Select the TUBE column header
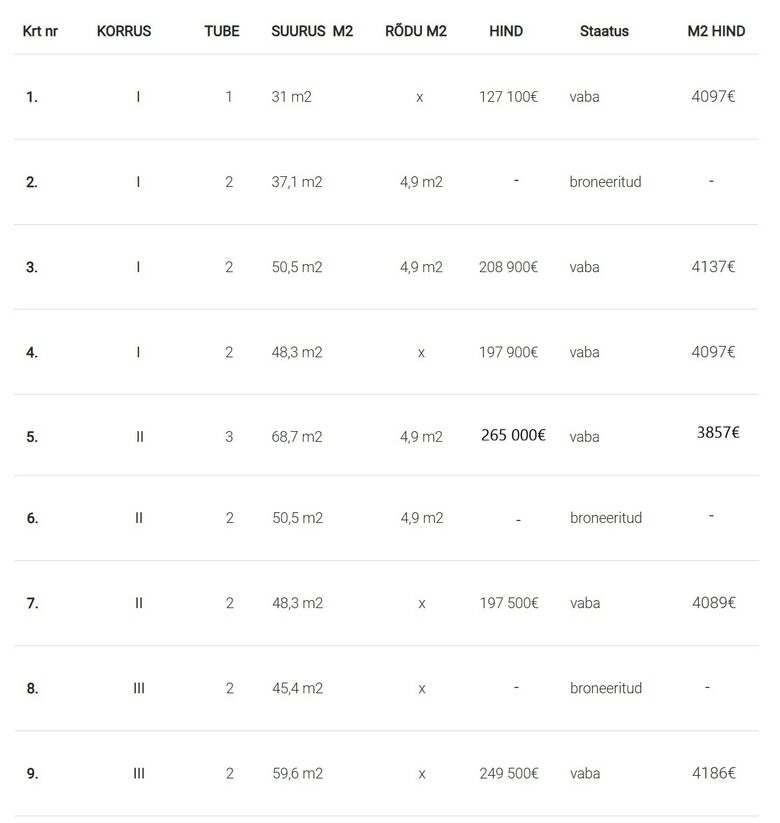 [x=222, y=31]
